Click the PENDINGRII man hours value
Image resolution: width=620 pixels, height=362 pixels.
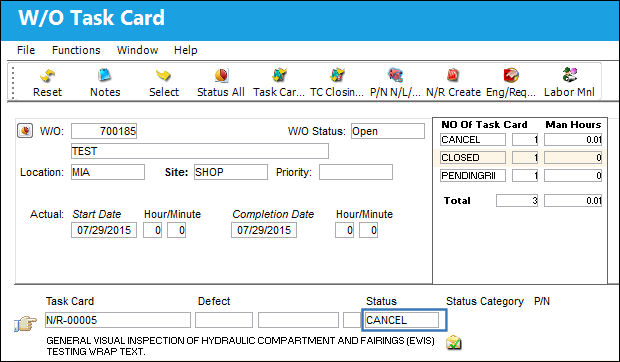pos(573,175)
